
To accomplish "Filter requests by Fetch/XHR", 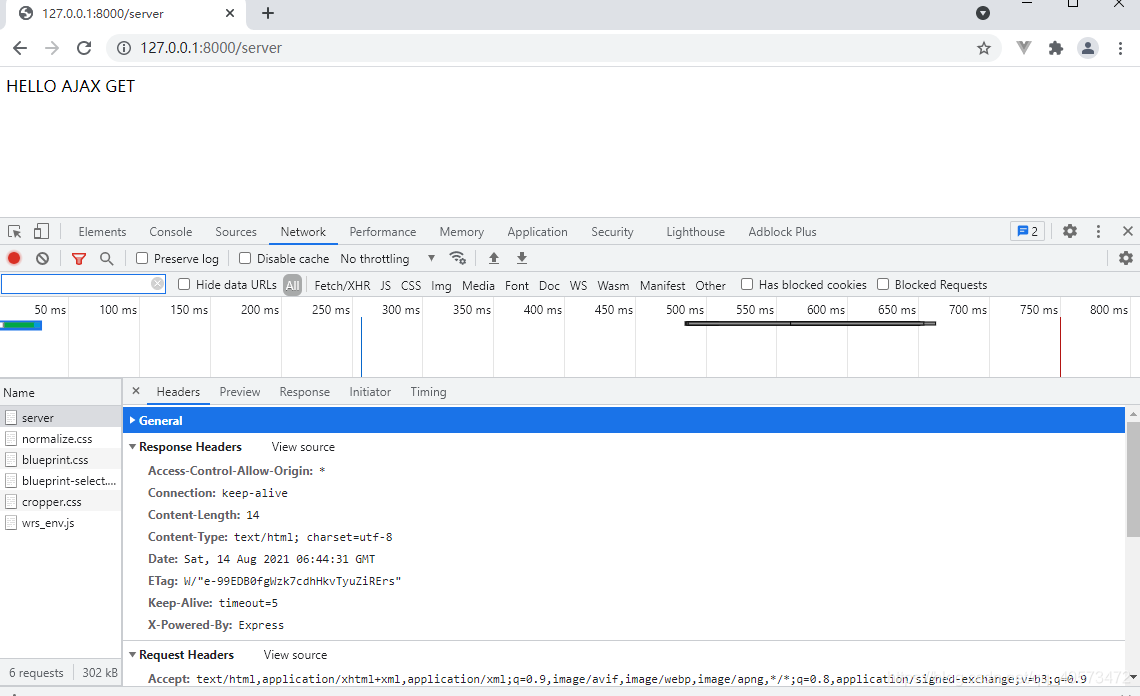I will click(x=342, y=286).
